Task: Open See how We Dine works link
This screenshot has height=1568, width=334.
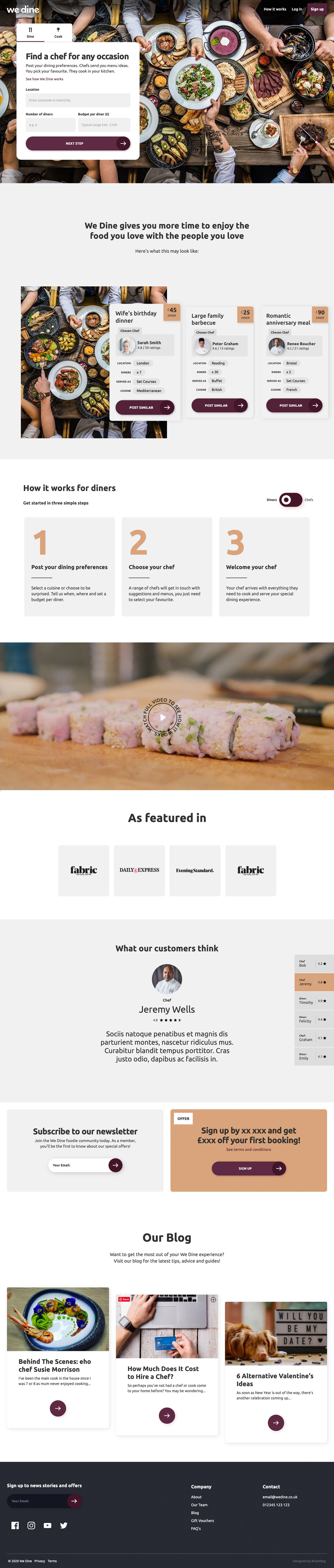Action: [x=44, y=79]
